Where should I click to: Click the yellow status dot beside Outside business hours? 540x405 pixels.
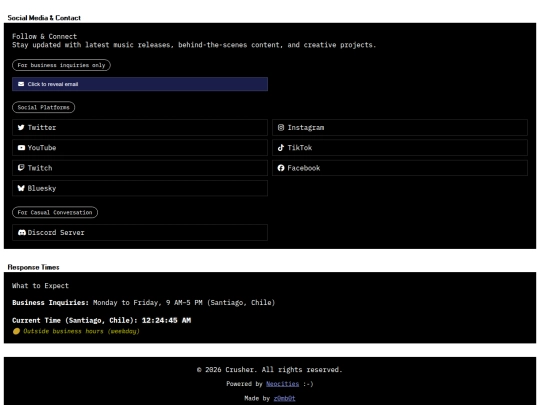16,331
